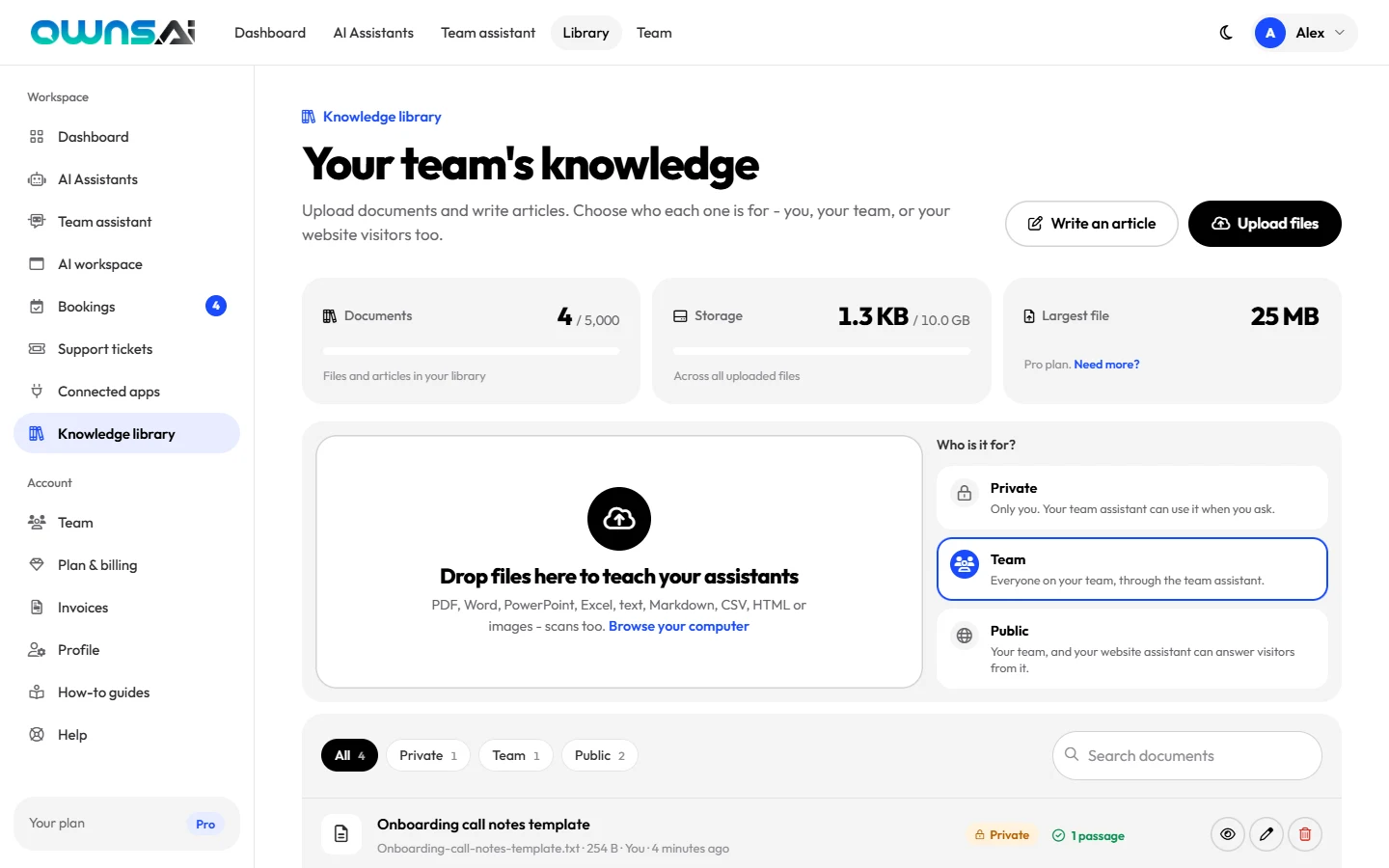Click Browse your computer link
The height and width of the screenshot is (868, 1389).
(x=679, y=626)
